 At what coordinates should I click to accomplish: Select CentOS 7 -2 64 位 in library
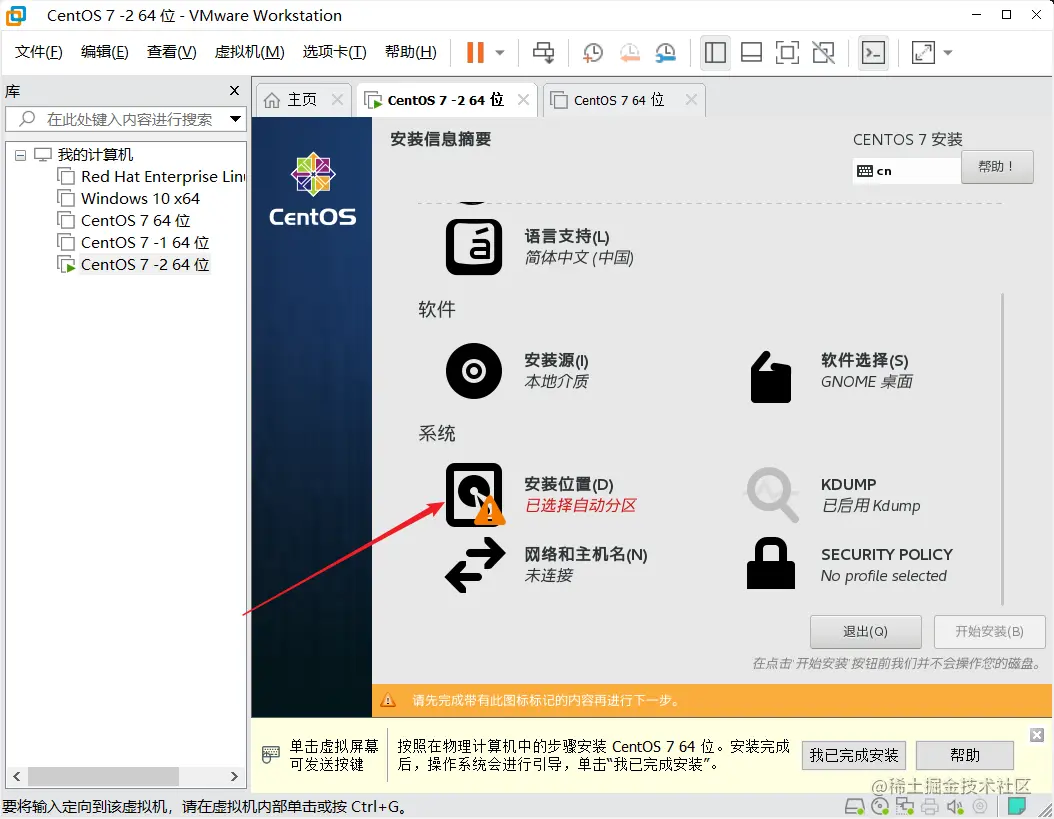pyautogui.click(x=134, y=264)
